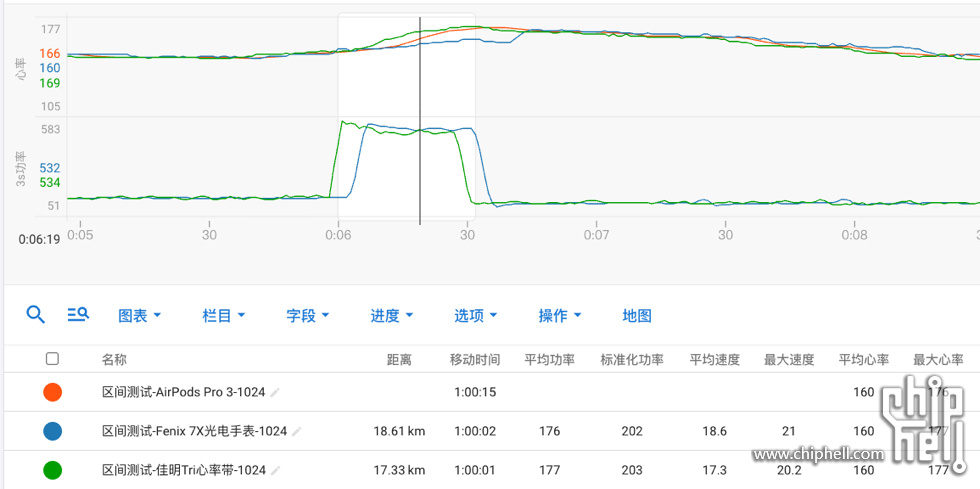Click the 0:05 time axis label
This screenshot has height=489, width=980.
pyautogui.click(x=80, y=235)
